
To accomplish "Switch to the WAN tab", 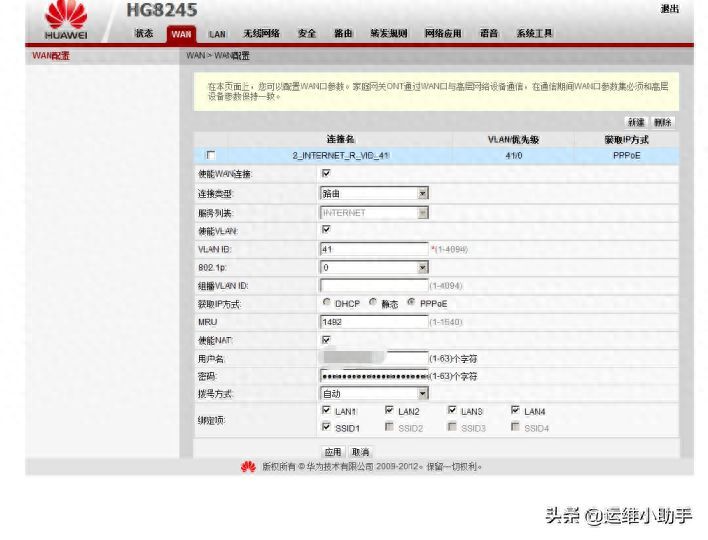I will [181, 34].
